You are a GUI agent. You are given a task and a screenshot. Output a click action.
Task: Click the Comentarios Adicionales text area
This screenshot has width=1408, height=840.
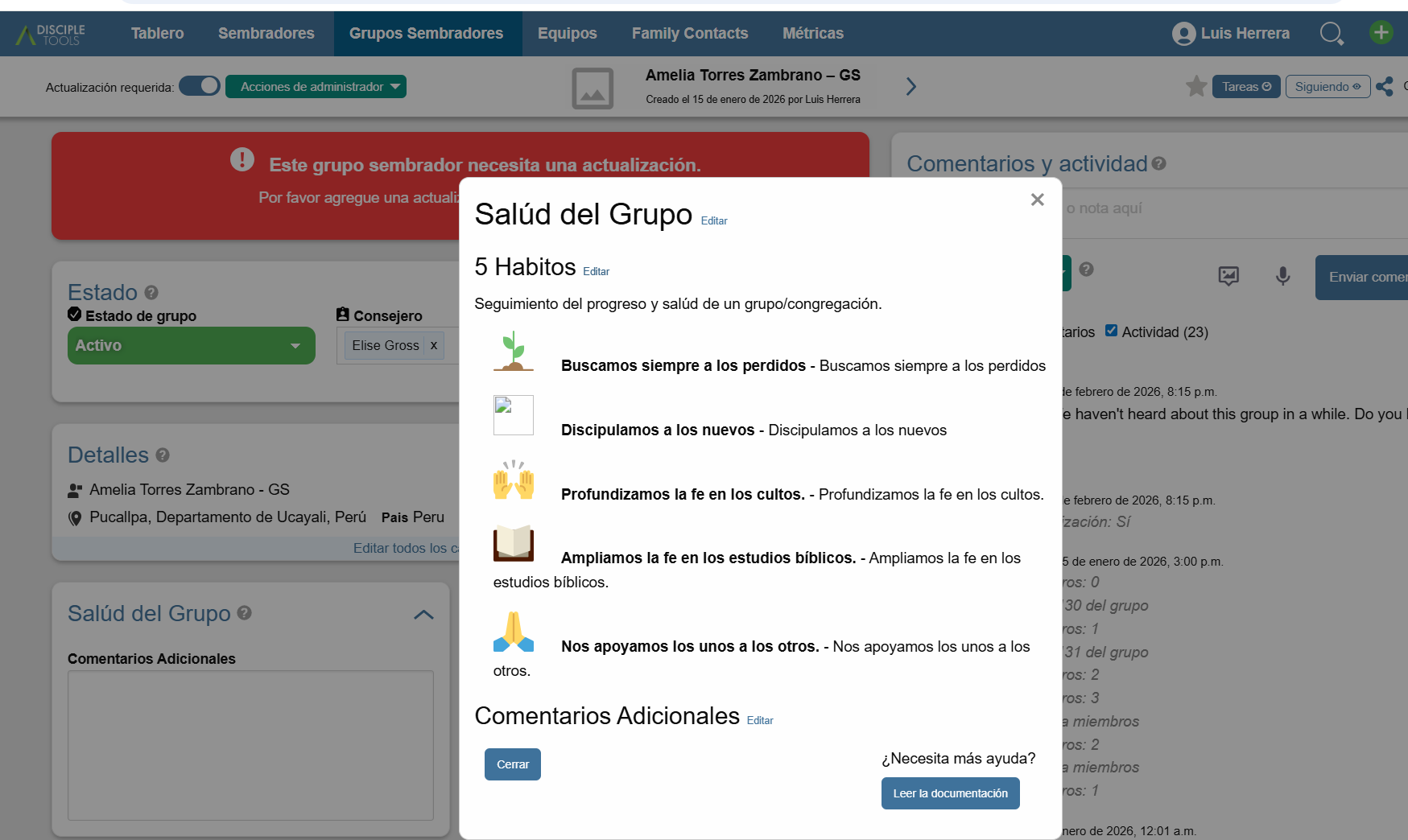250,745
